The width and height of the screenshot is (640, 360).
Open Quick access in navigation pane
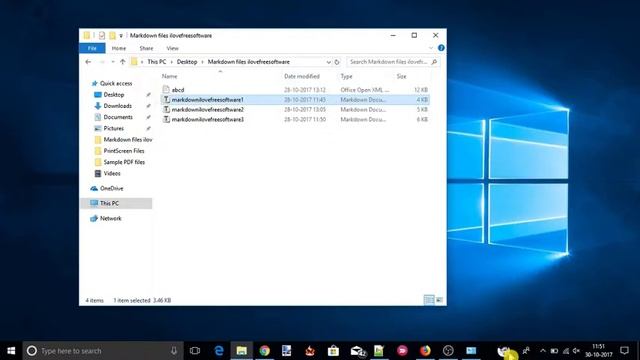116,83
